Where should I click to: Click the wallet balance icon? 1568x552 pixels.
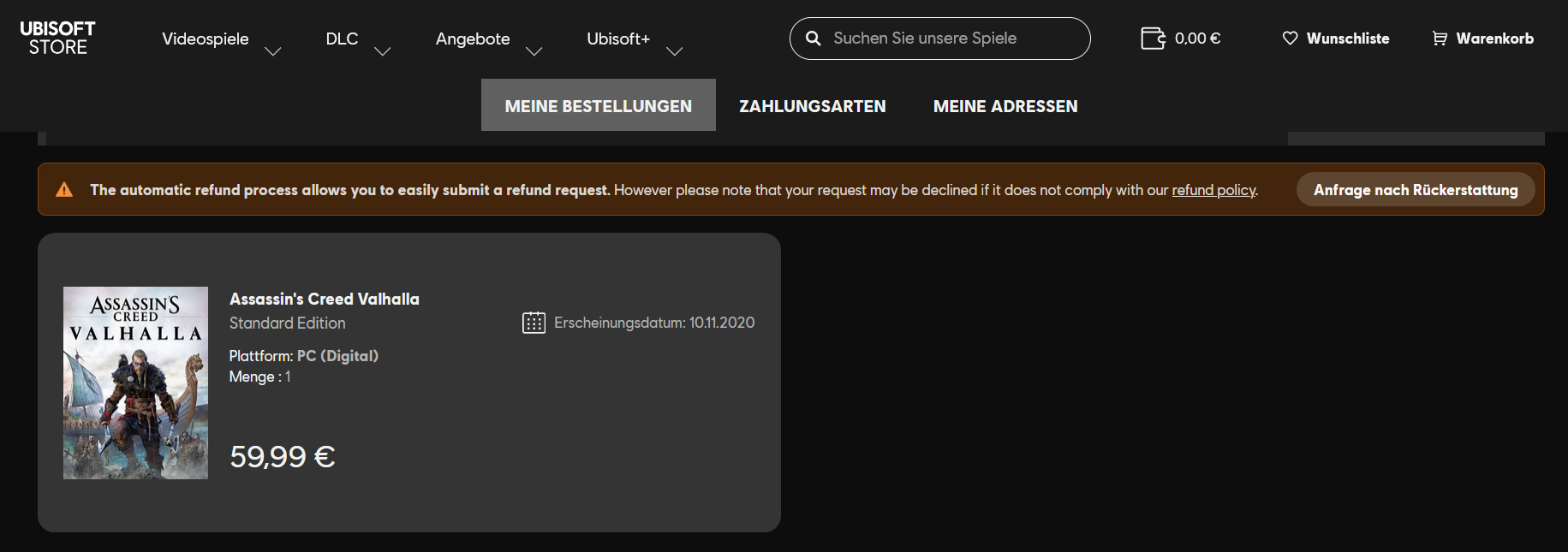[x=1153, y=39]
